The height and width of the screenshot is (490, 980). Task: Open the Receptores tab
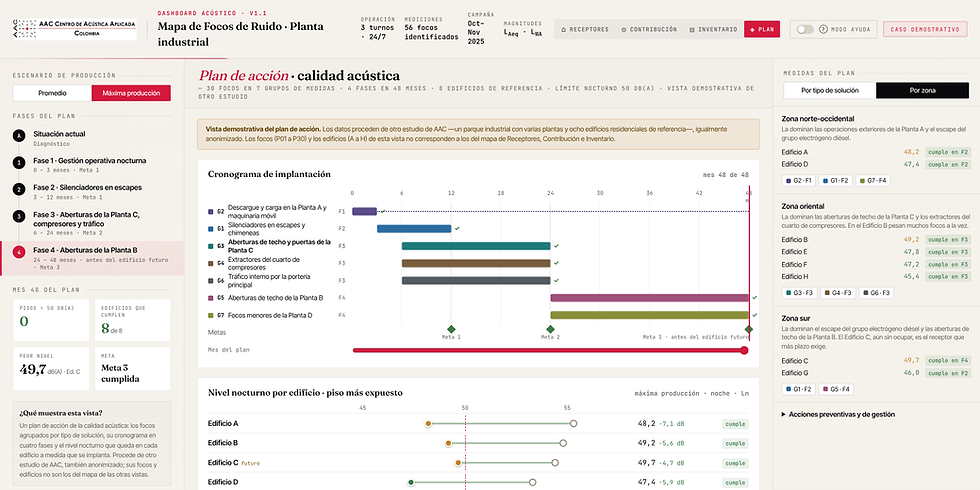pyautogui.click(x=585, y=29)
